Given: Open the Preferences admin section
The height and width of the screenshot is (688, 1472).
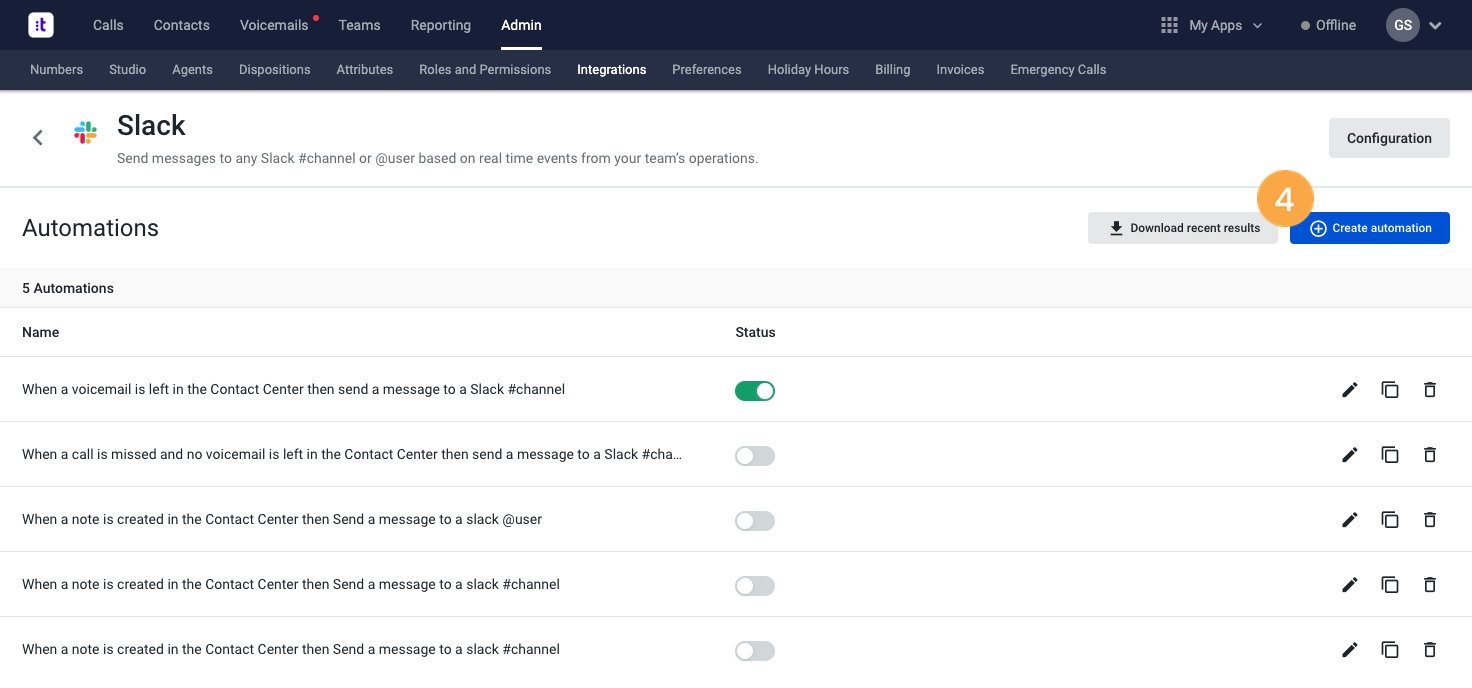Looking at the screenshot, I should 707,70.
